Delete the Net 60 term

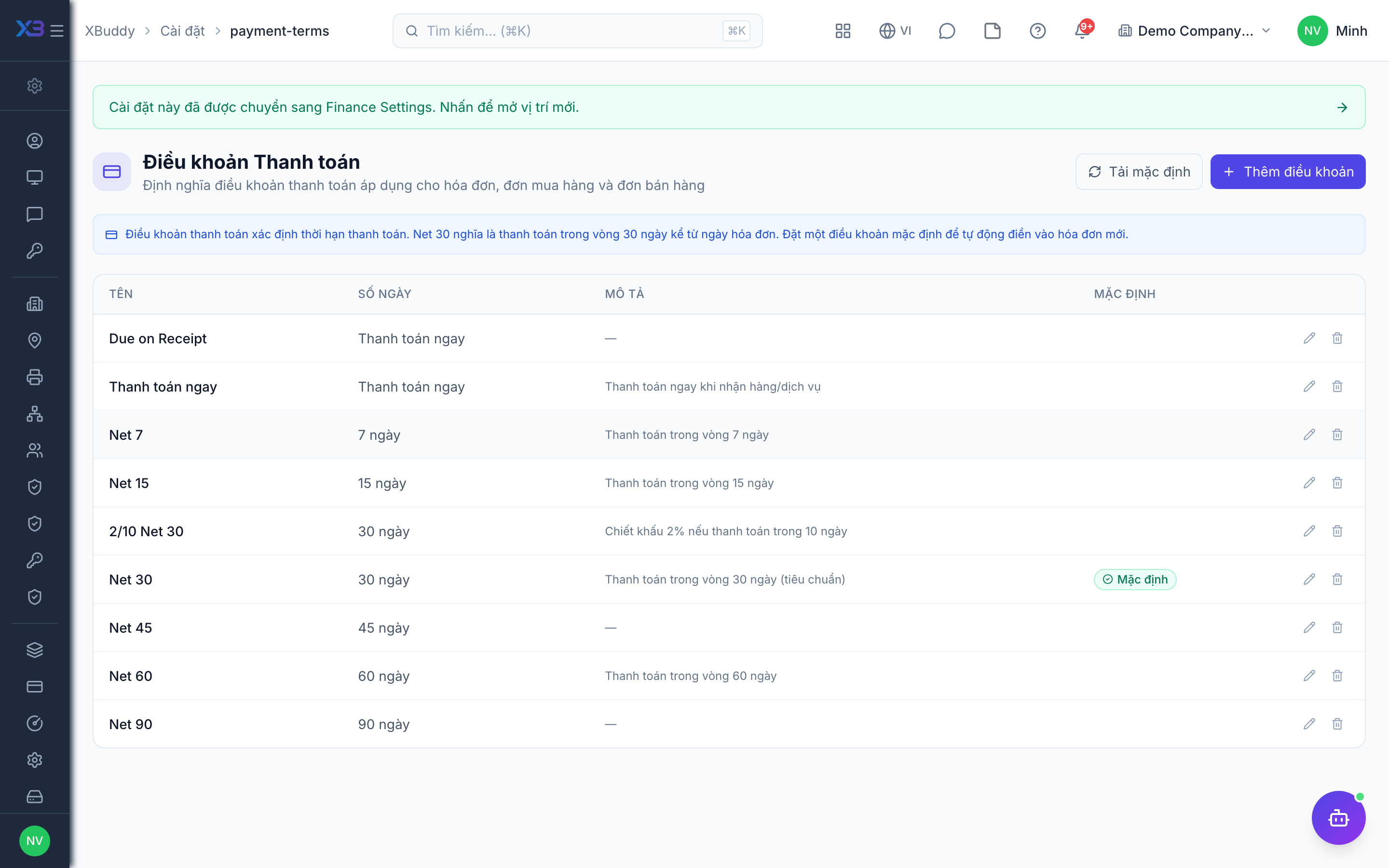point(1337,676)
